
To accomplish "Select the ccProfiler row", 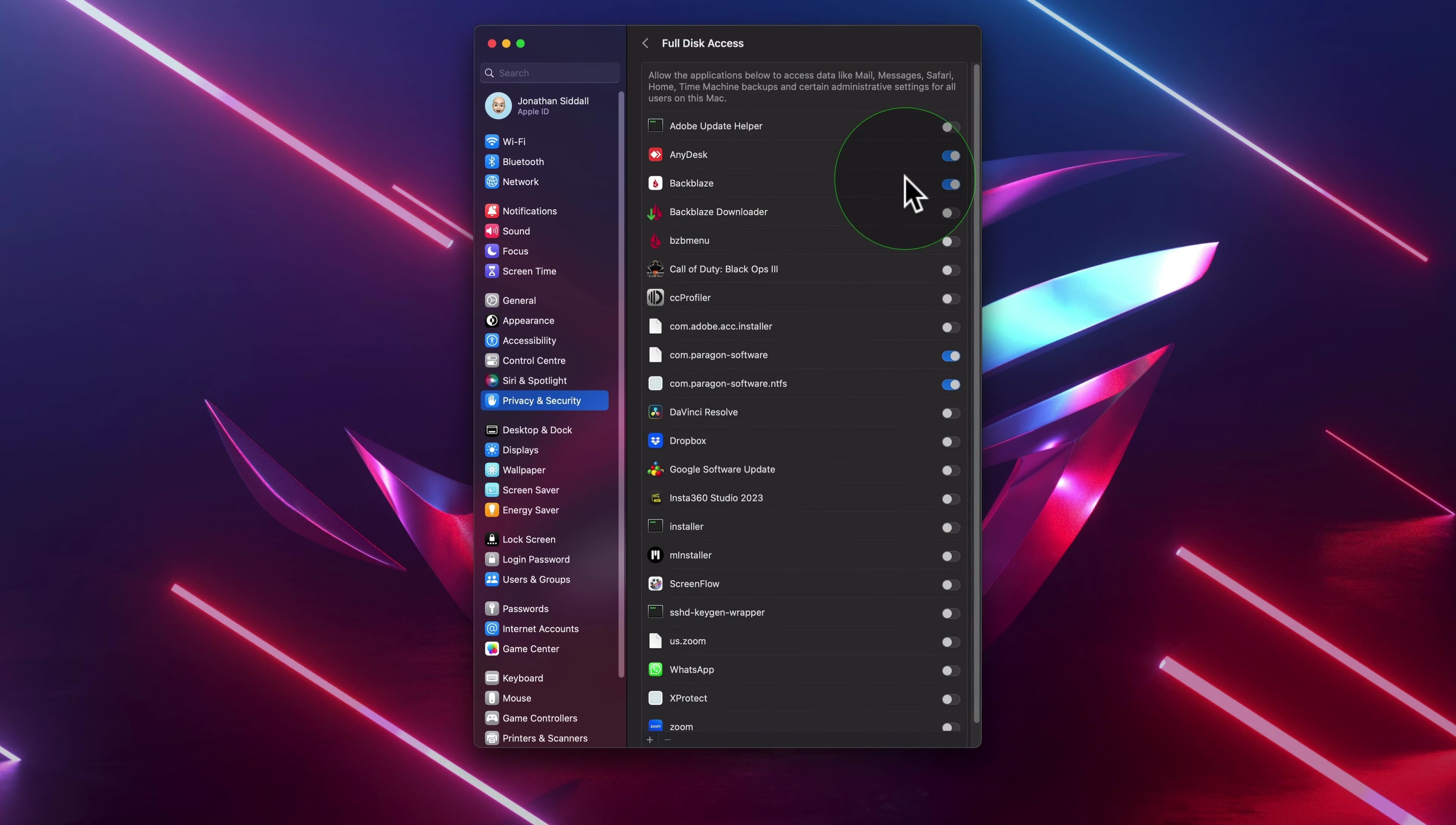I will tap(805, 298).
